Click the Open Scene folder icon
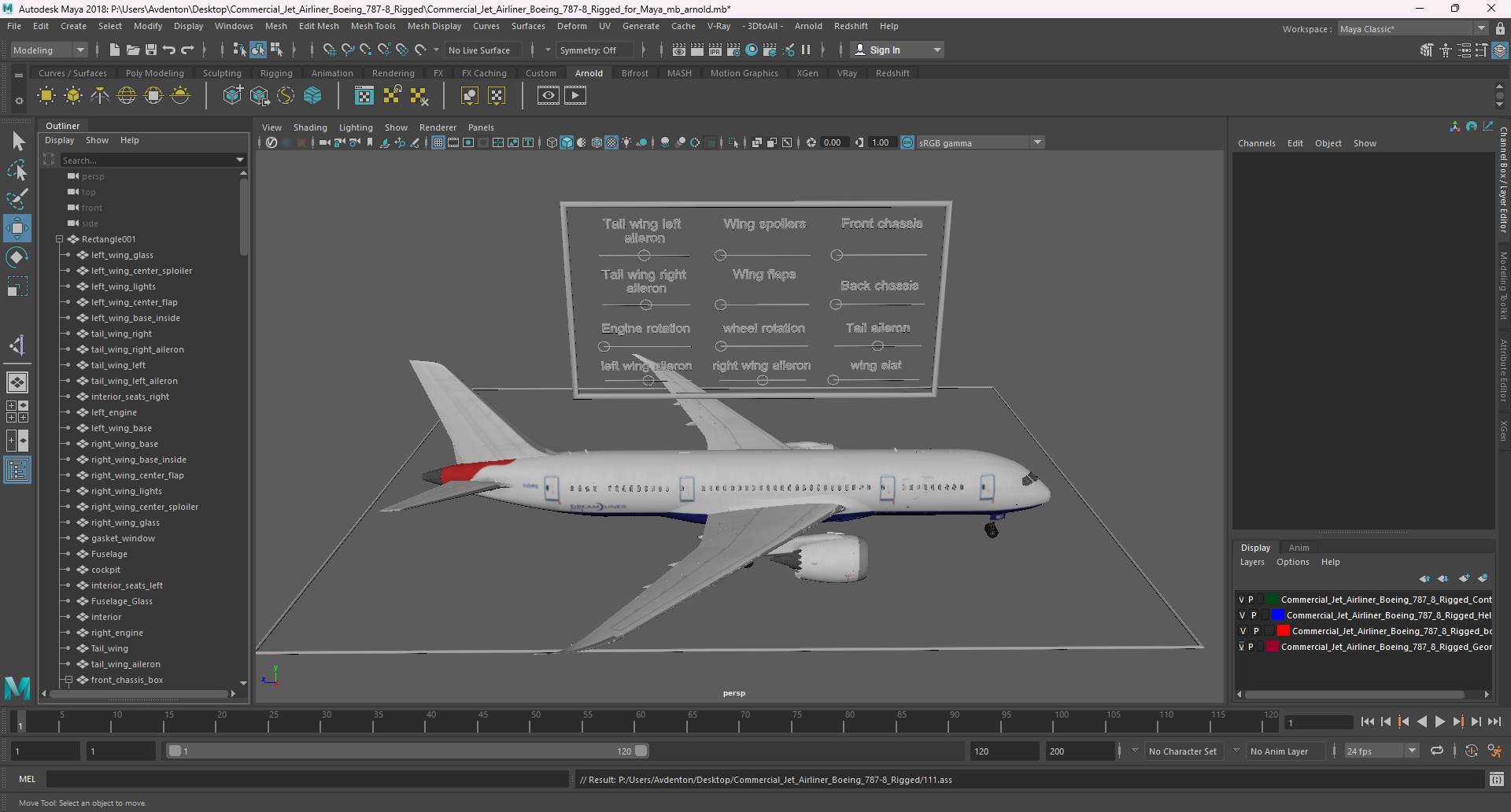The height and width of the screenshot is (812, 1511). tap(132, 50)
